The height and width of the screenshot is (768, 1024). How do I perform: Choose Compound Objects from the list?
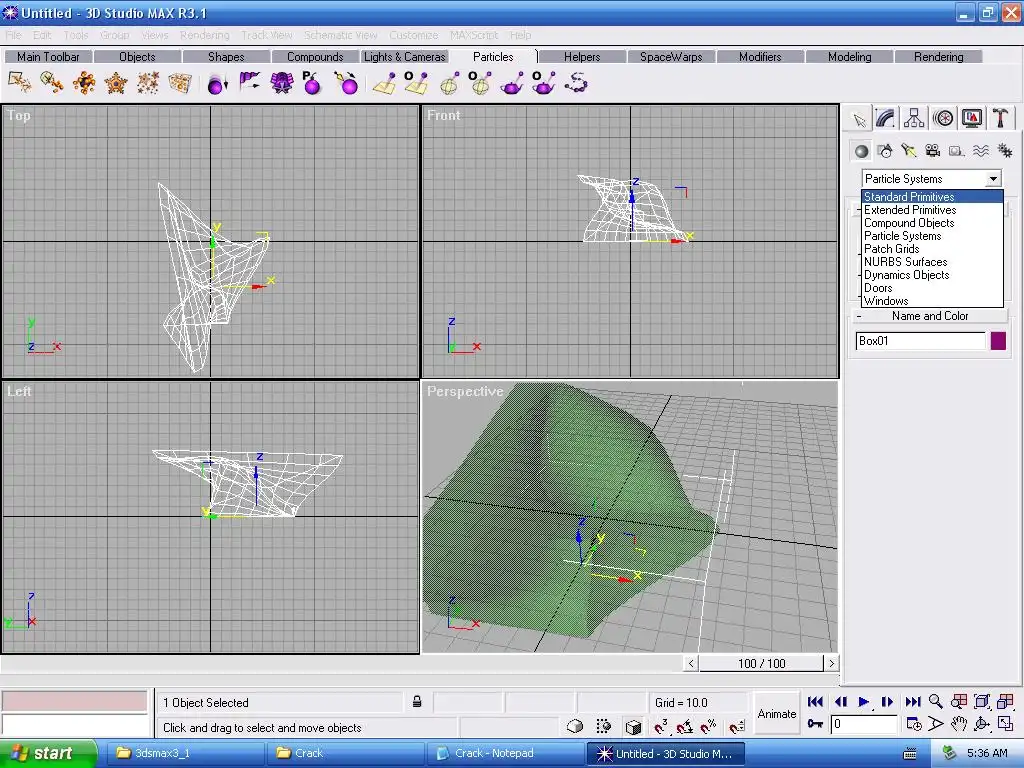pyautogui.click(x=932, y=223)
